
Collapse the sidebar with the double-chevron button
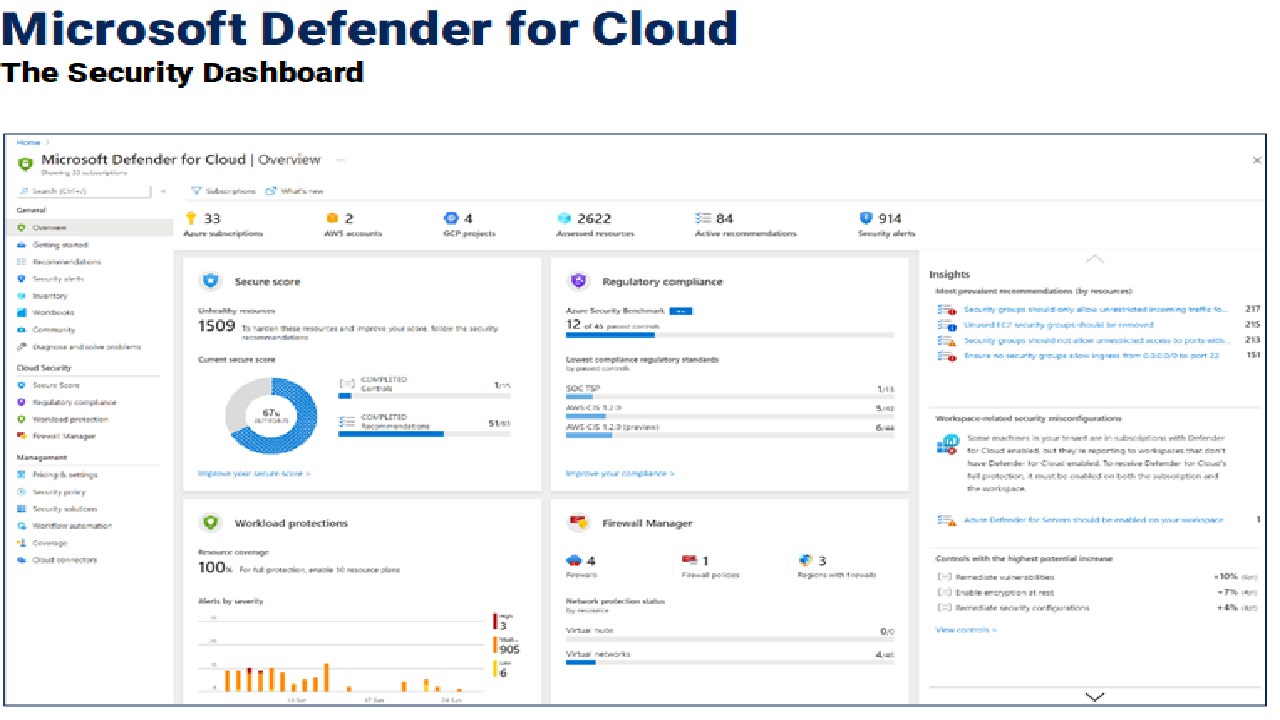tap(163, 191)
